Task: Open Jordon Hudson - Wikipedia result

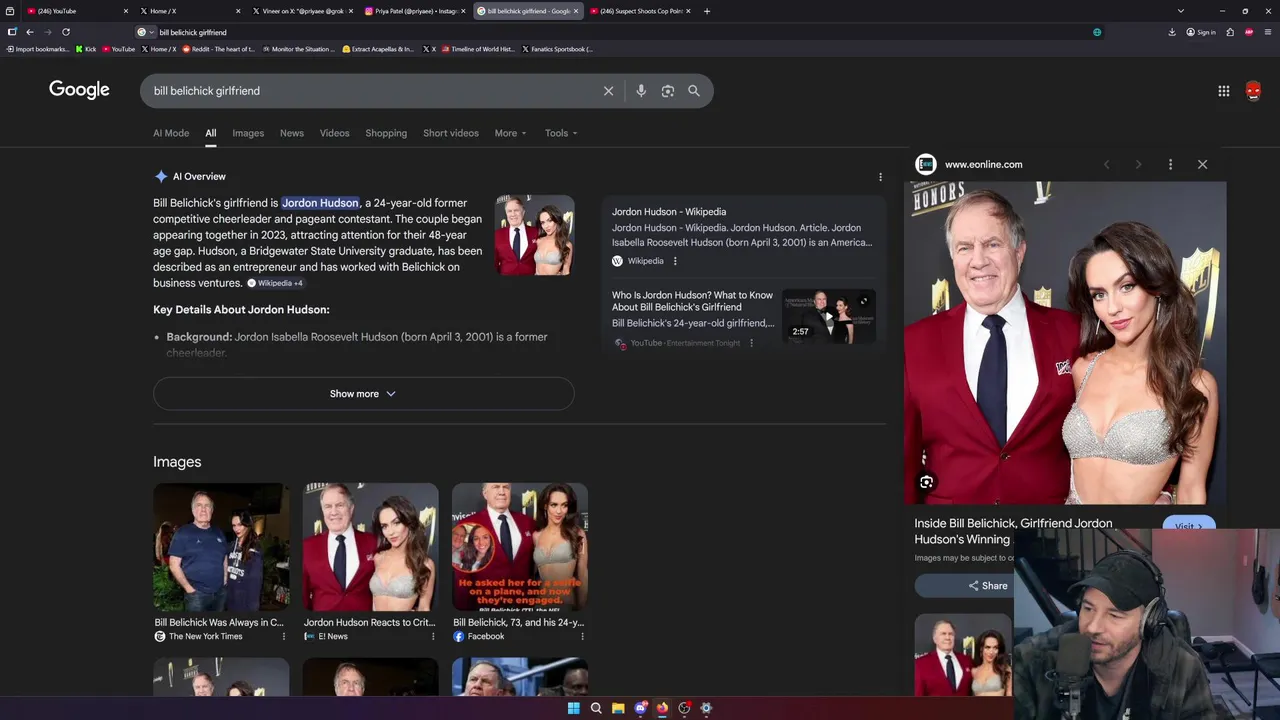Action: coord(669,212)
